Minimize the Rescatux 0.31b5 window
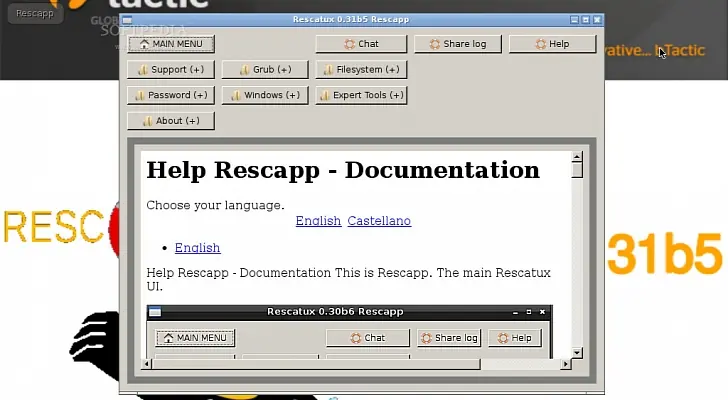The height and width of the screenshot is (400, 728). click(x=574, y=19)
